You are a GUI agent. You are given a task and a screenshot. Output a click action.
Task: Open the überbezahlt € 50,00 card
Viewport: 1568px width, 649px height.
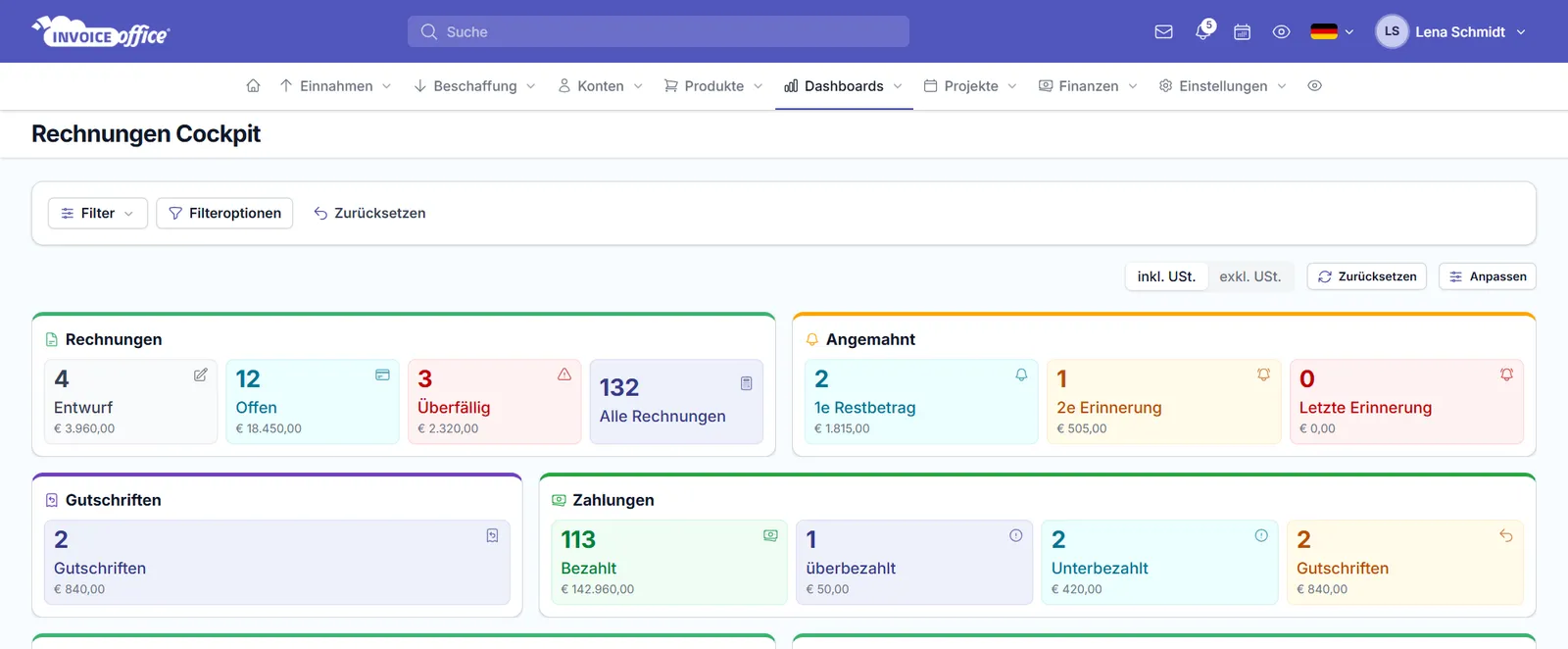point(914,563)
